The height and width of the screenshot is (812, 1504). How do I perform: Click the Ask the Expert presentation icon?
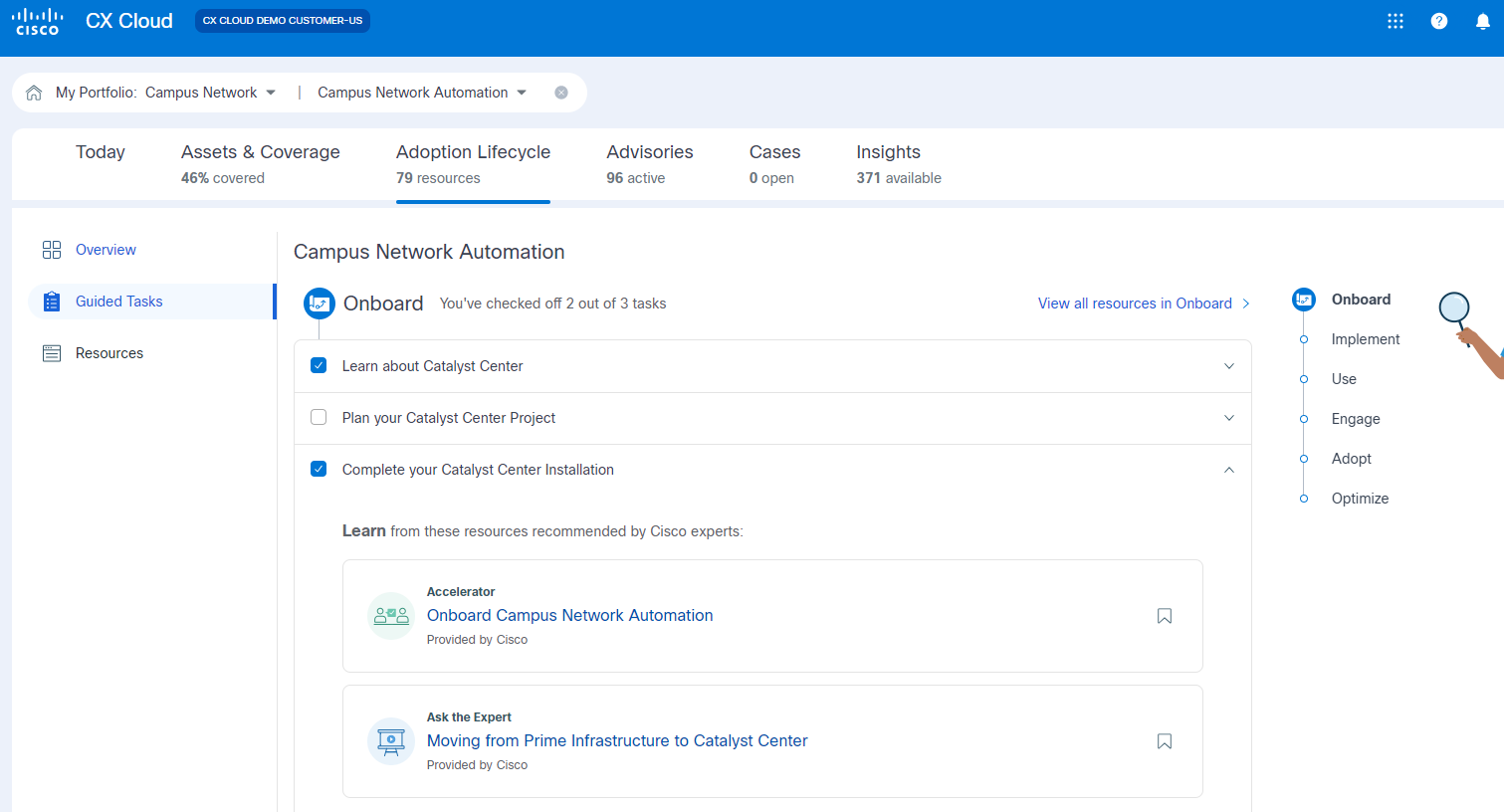391,741
